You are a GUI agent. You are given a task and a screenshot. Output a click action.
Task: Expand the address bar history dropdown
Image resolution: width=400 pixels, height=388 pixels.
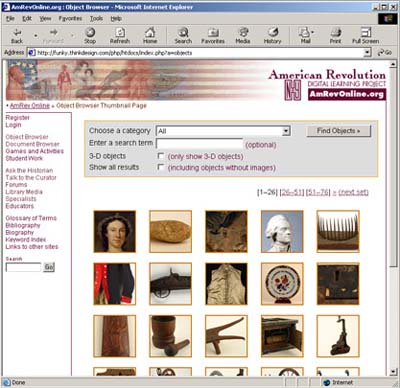[367, 52]
